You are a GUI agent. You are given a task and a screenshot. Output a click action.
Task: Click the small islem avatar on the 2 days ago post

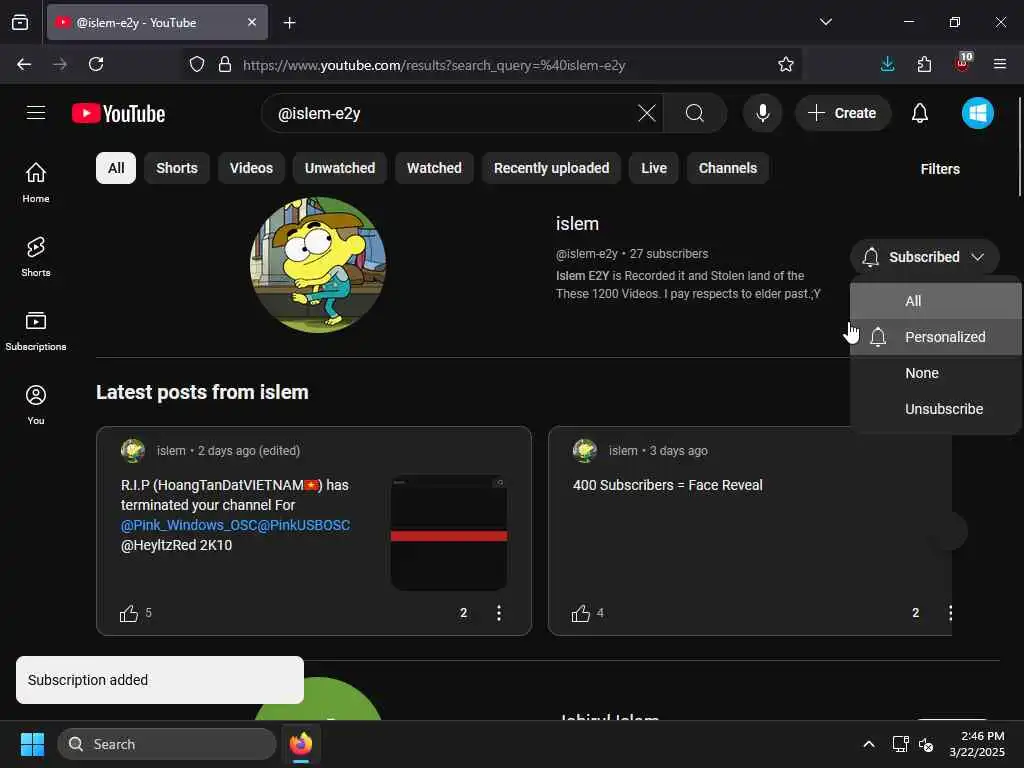pyautogui.click(x=133, y=451)
